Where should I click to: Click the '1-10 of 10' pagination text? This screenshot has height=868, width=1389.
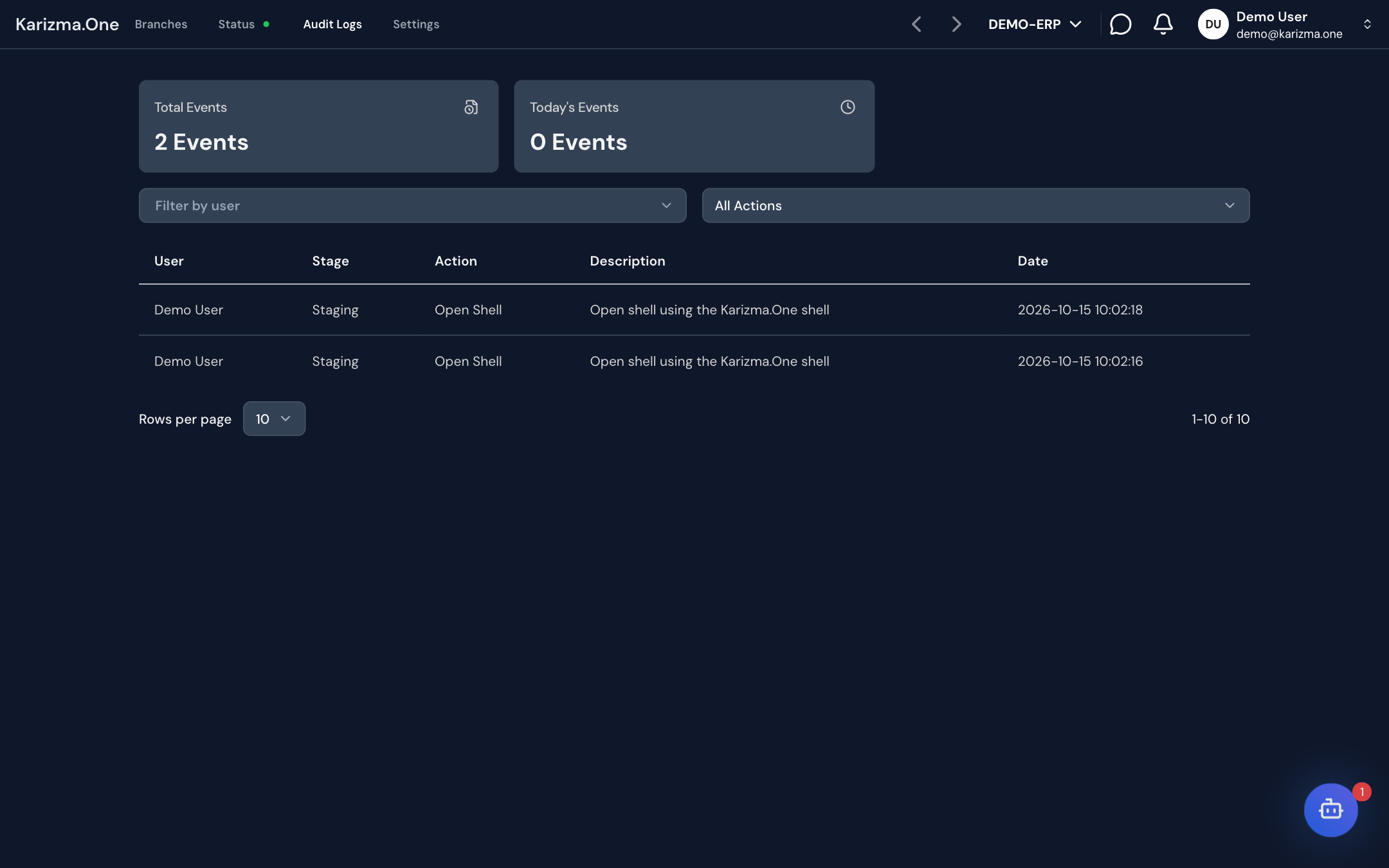click(x=1220, y=419)
